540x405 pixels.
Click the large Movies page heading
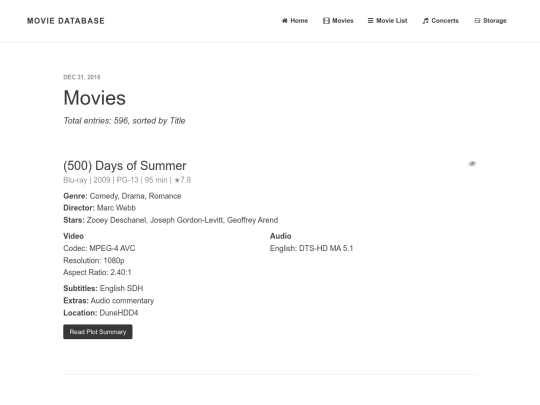[94, 98]
